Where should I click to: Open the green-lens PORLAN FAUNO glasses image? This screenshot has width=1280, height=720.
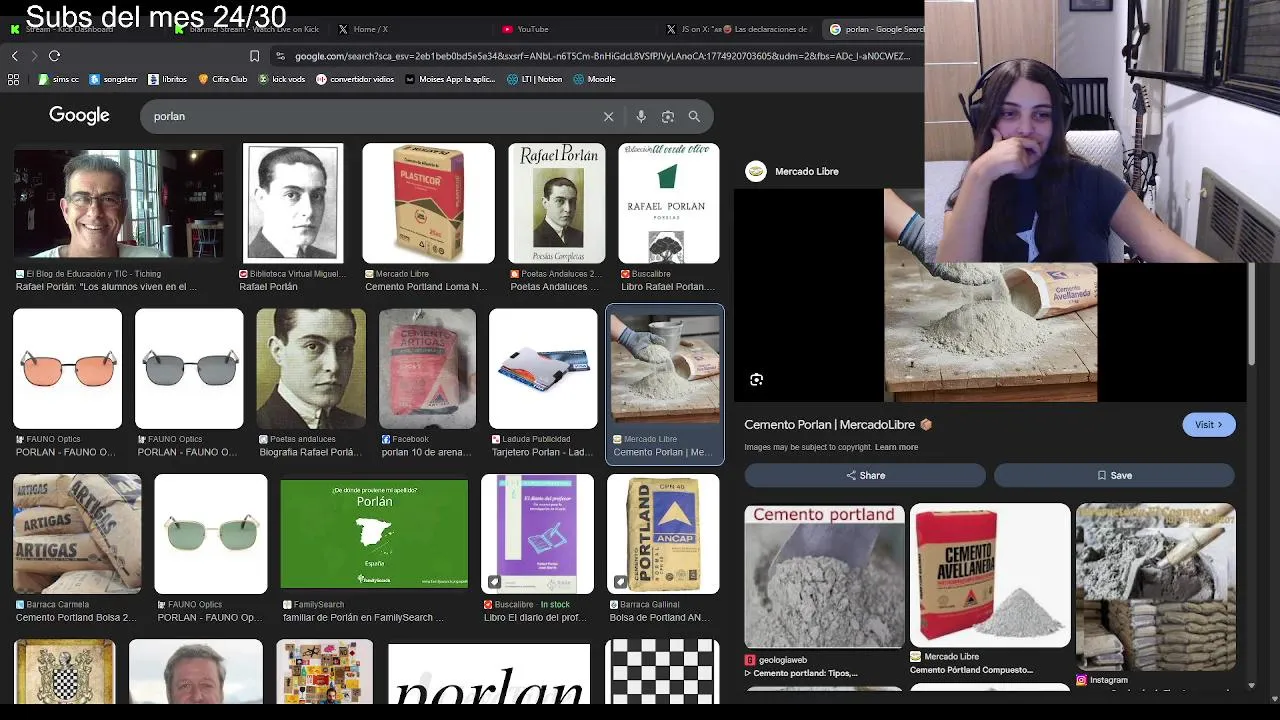pos(211,534)
